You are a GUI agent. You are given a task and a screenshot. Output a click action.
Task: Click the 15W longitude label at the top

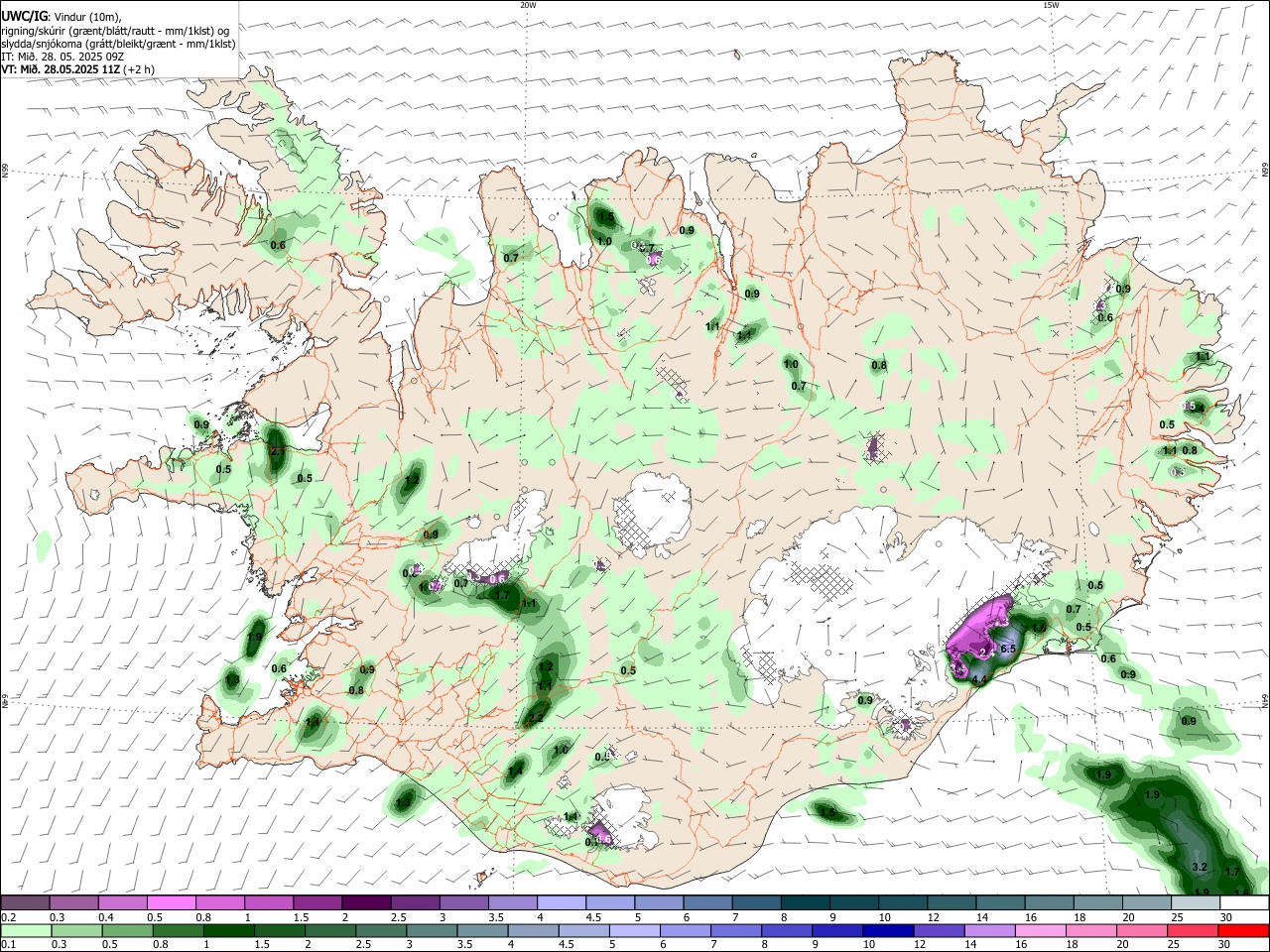click(1051, 5)
